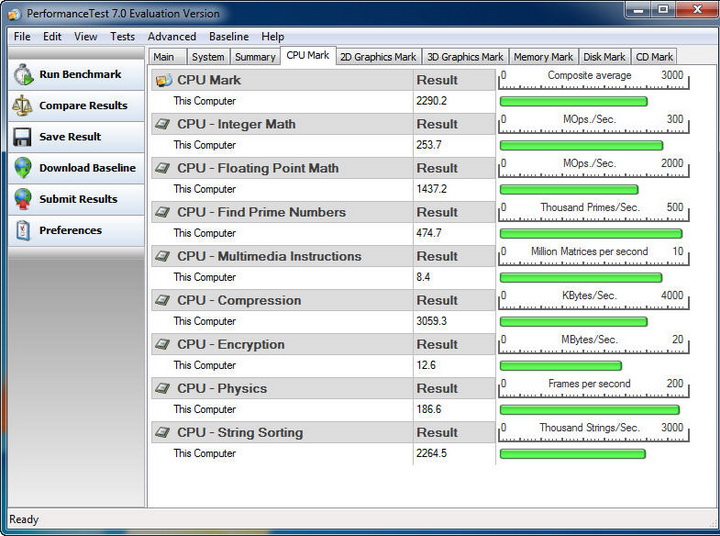
Task: Click the Save Result floppy disk icon
Action: (x=22, y=137)
